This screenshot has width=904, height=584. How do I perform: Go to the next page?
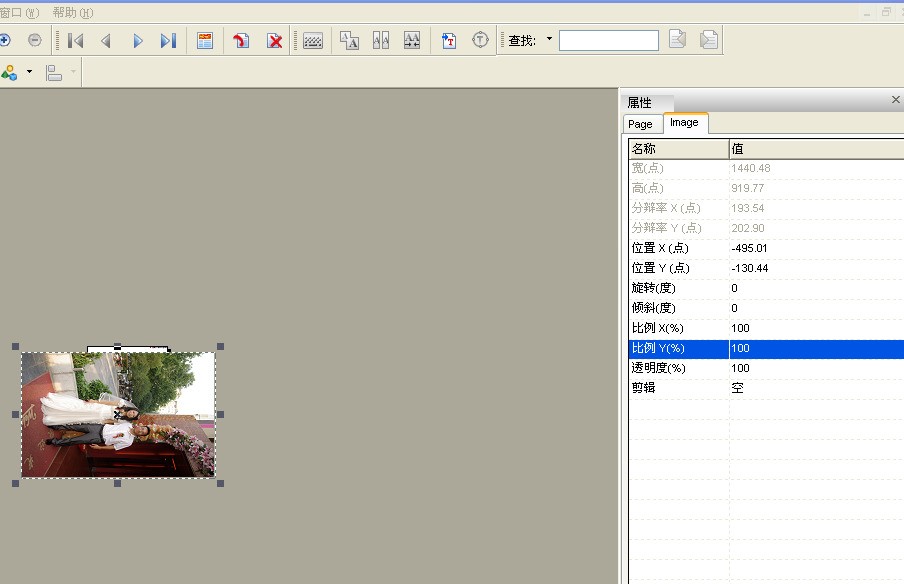click(138, 41)
